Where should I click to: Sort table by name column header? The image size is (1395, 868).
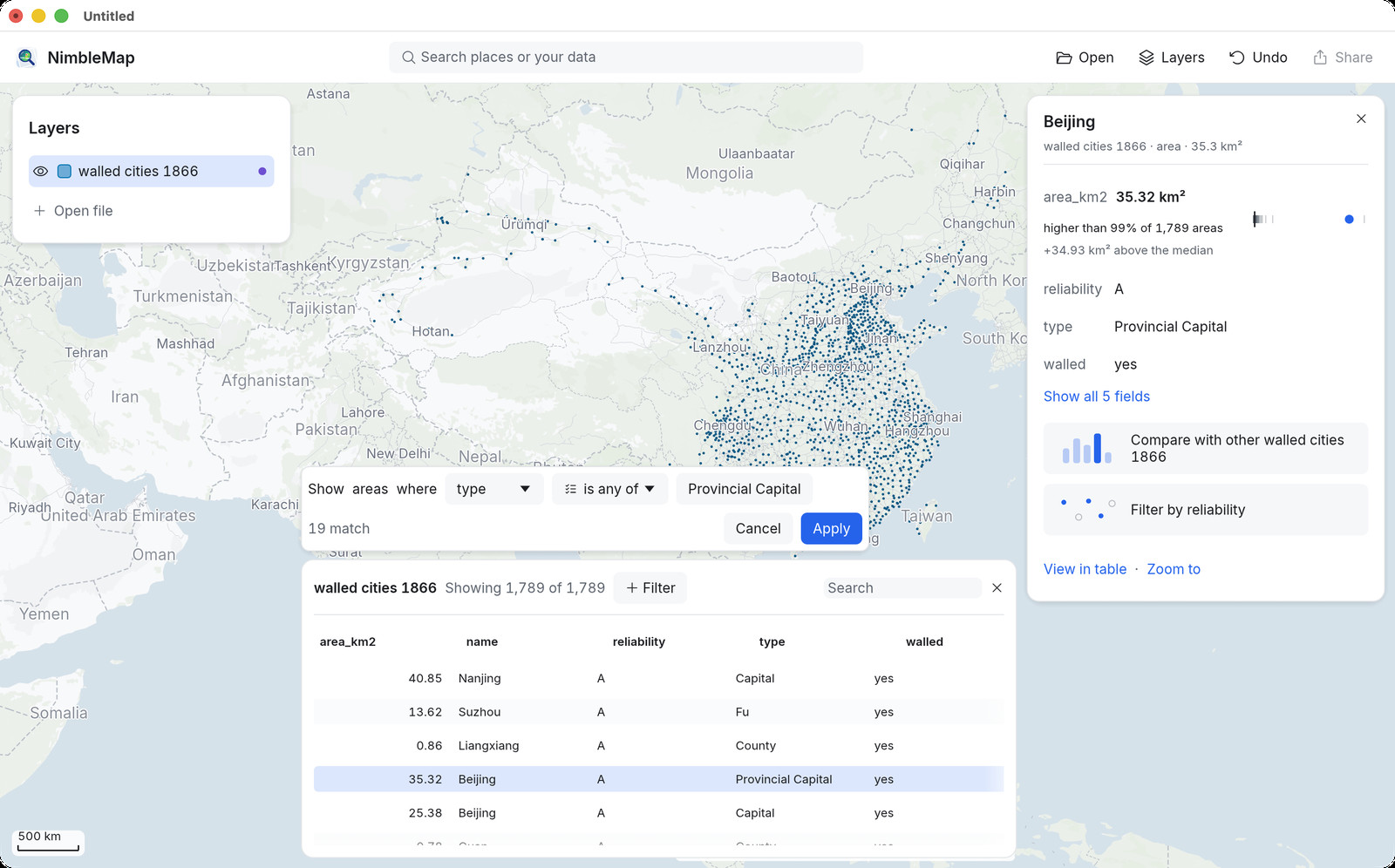click(482, 642)
